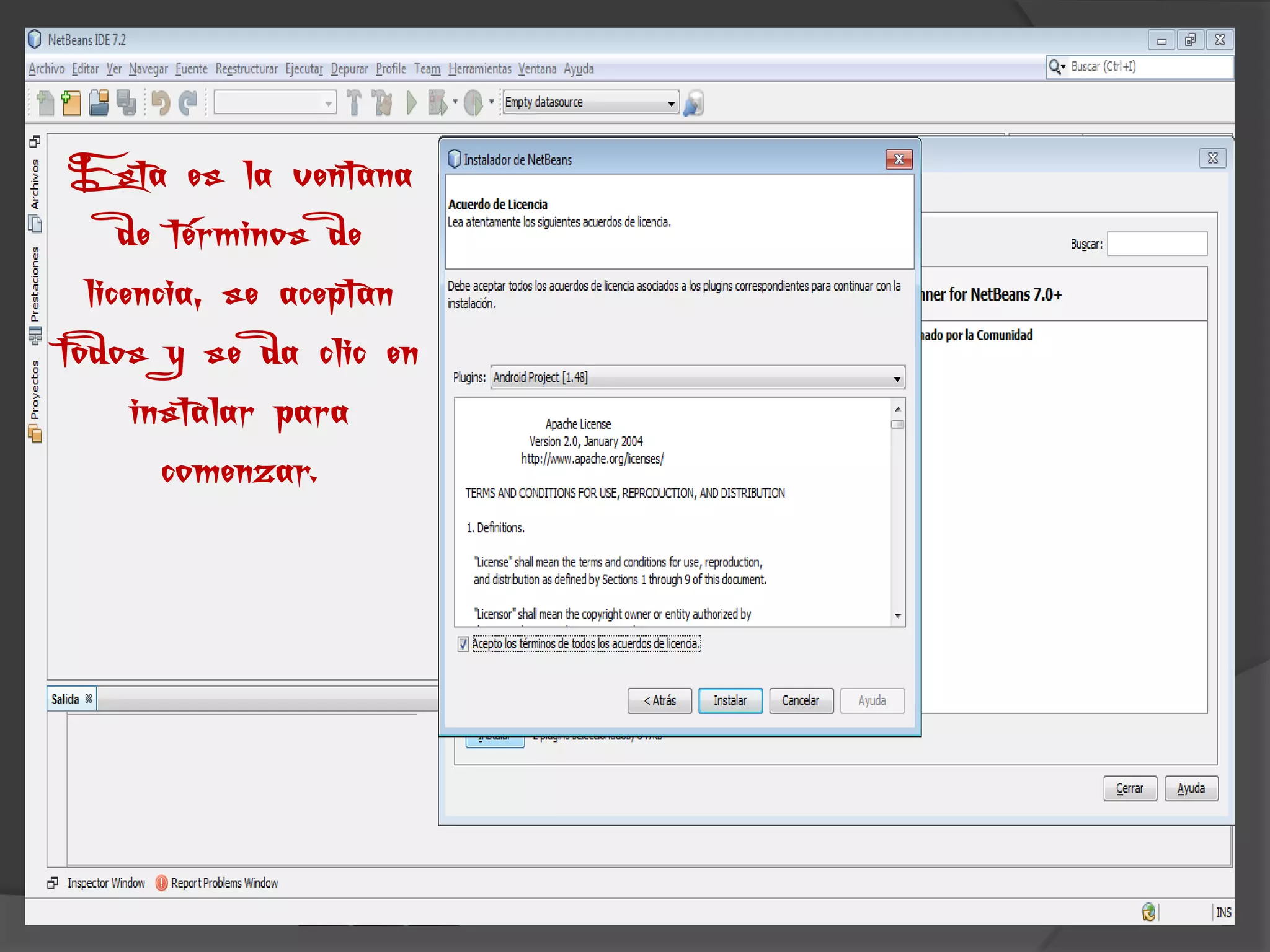
Task: Open the Reestructurar menu
Action: pos(246,69)
